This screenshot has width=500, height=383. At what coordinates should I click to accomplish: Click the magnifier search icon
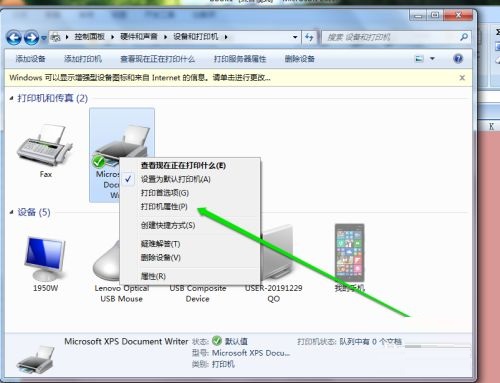click(464, 37)
